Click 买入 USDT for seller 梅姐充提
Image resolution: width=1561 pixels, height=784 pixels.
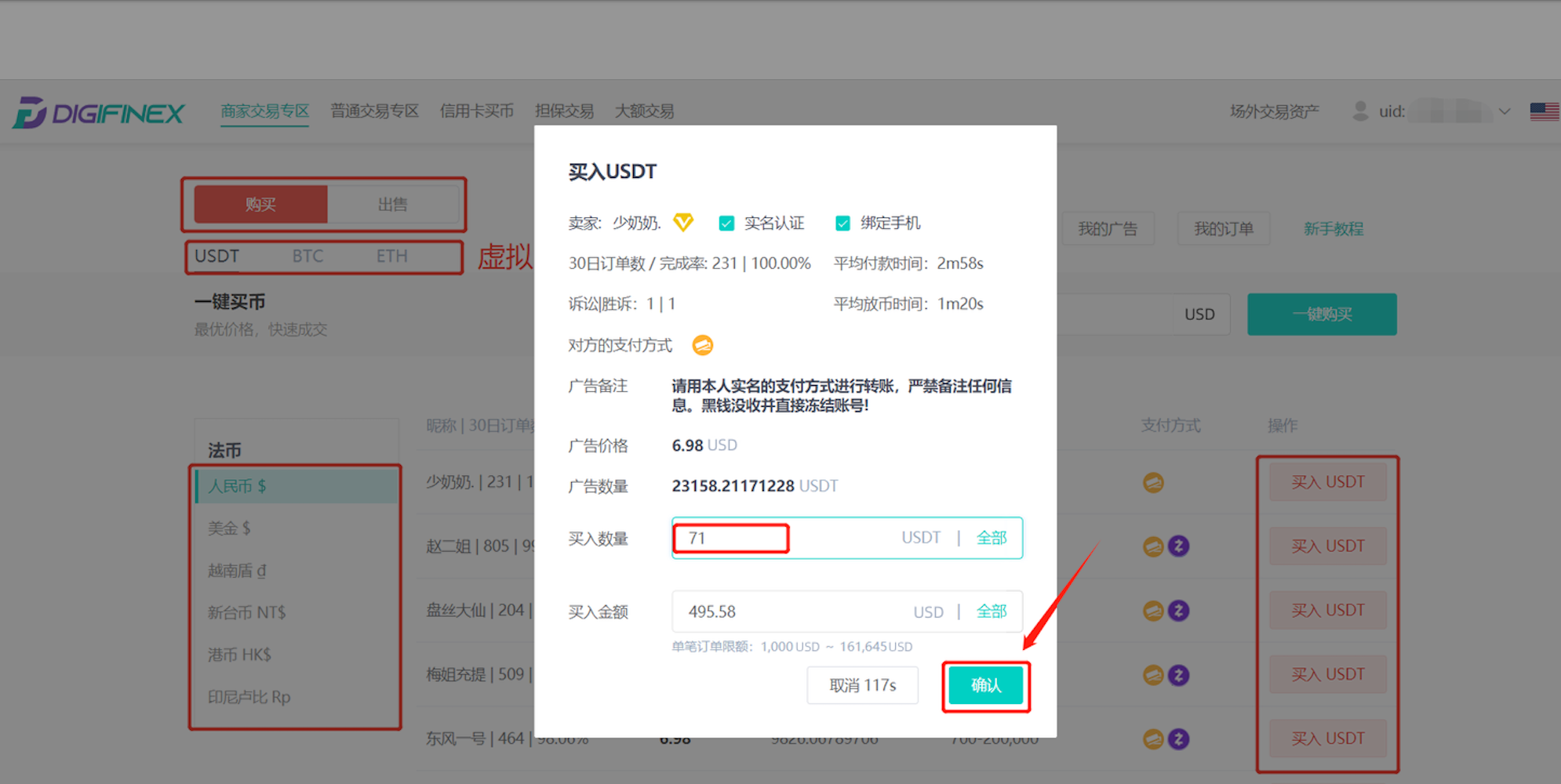click(x=1328, y=675)
